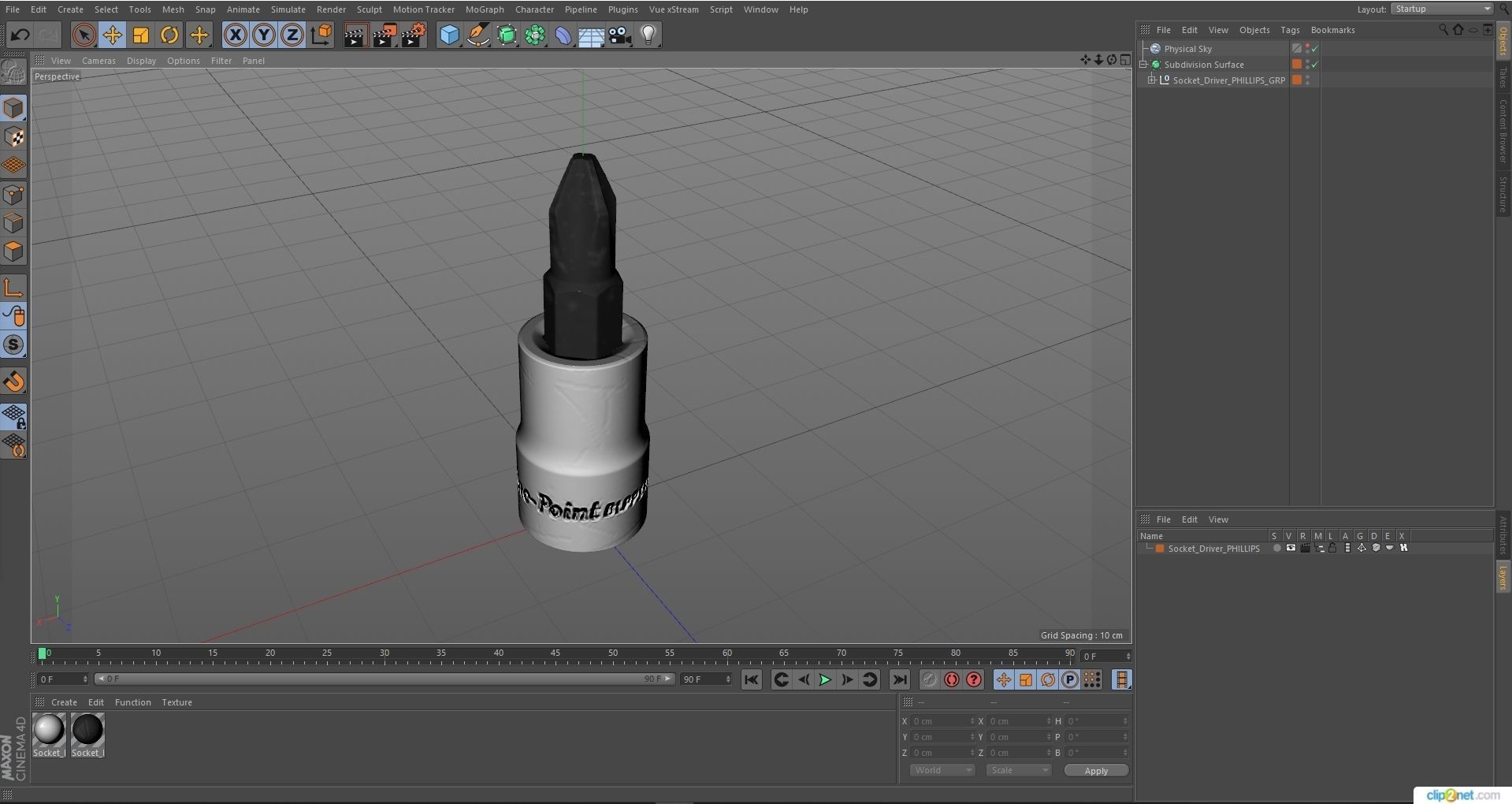This screenshot has height=804, width=1512.
Task: Open viewport Display menu
Action: coord(141,61)
